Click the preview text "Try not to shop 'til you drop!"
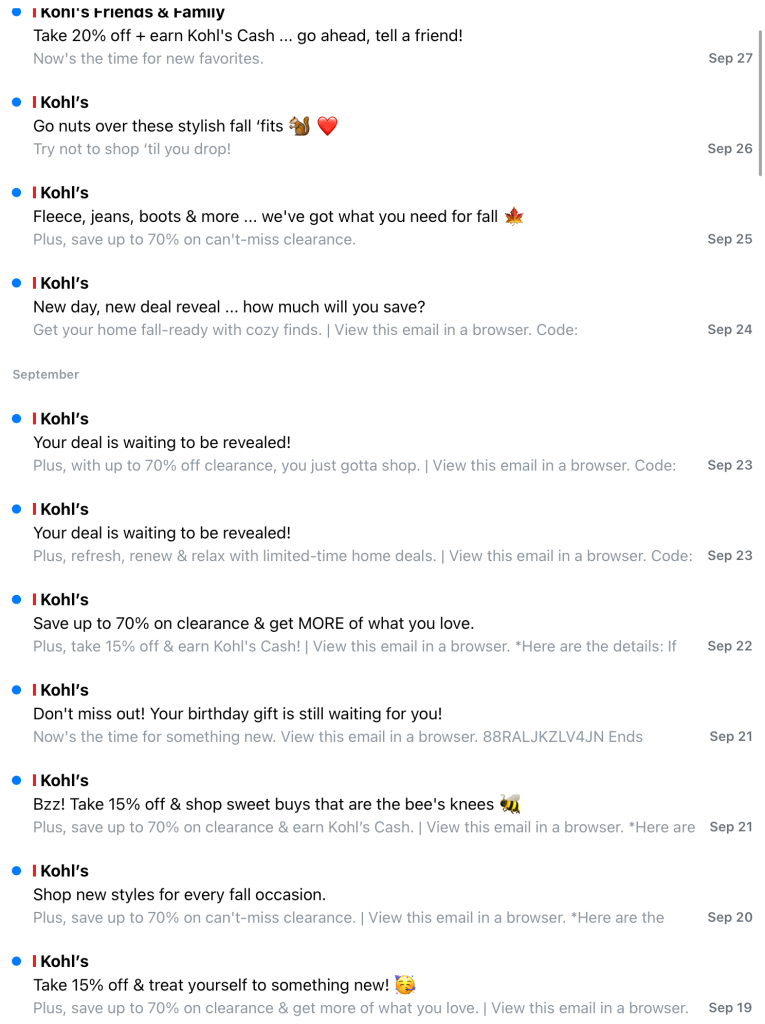 coord(132,149)
